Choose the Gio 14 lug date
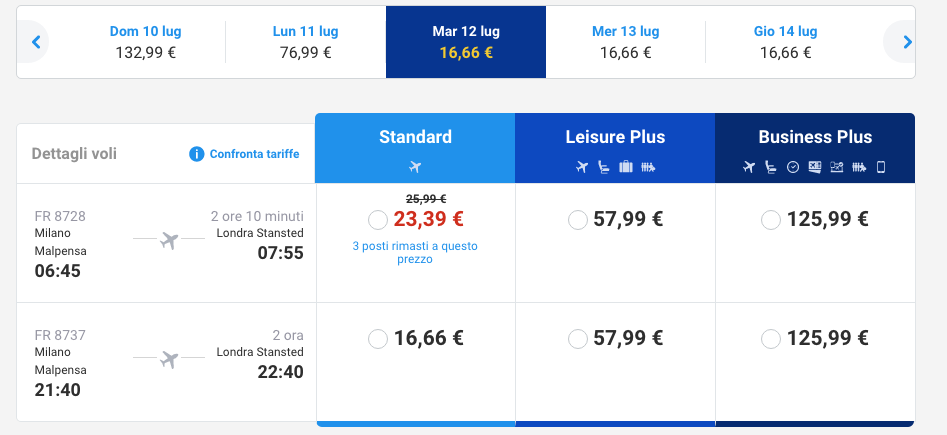947x435 pixels. (785, 42)
